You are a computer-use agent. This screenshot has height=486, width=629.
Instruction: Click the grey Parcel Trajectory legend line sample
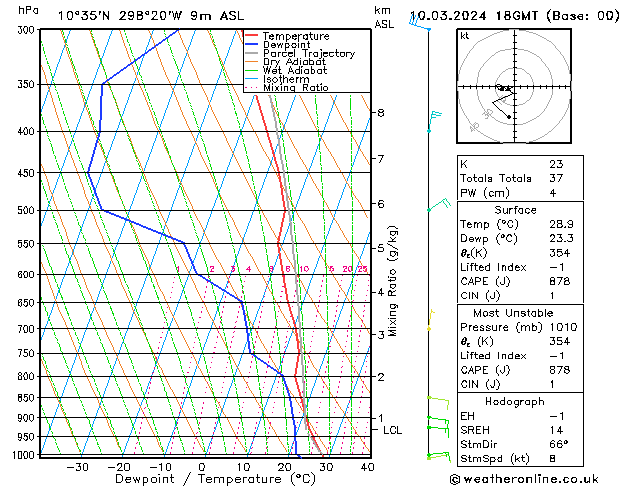point(251,53)
